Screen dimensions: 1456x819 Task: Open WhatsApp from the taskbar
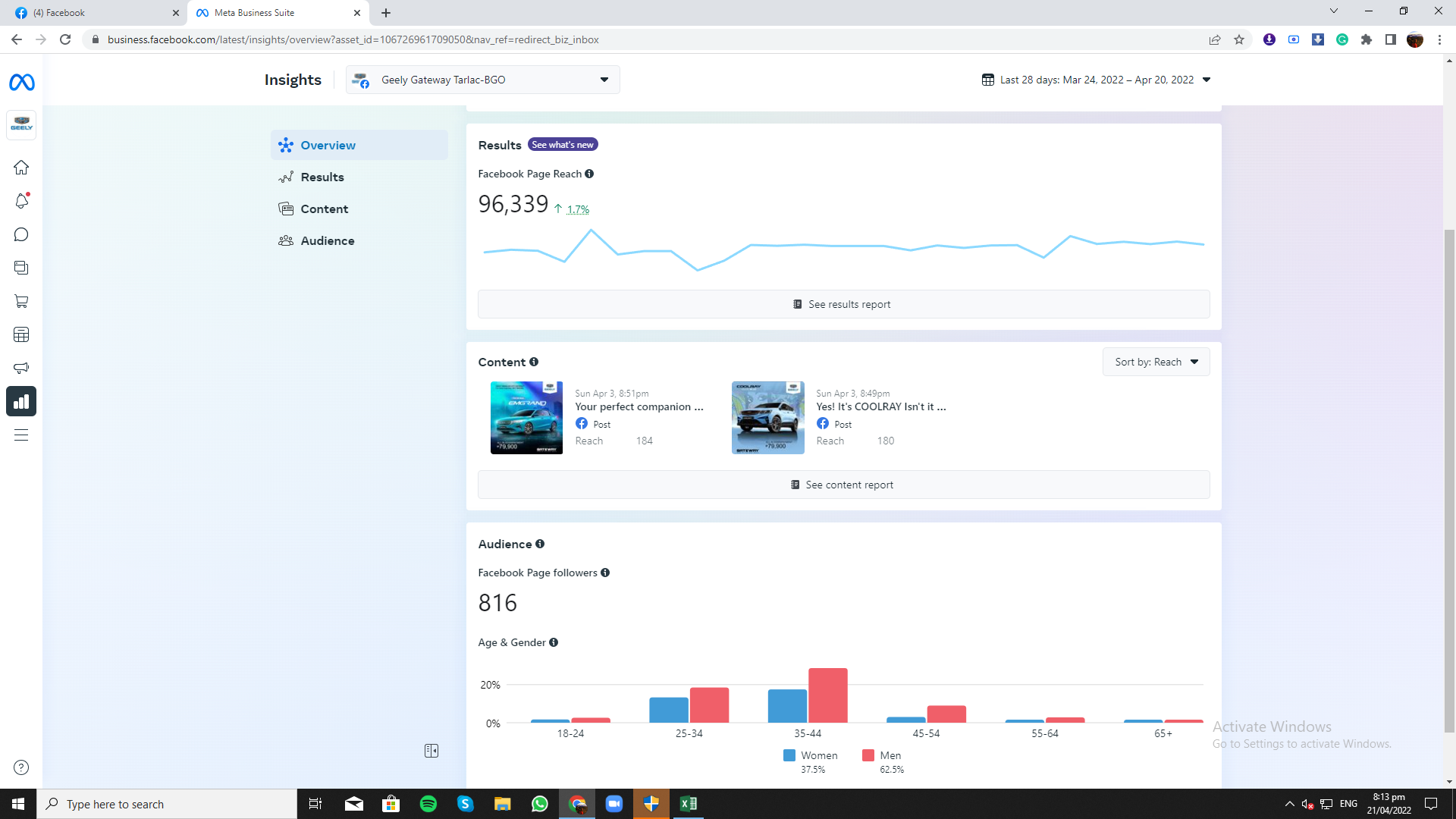click(540, 804)
